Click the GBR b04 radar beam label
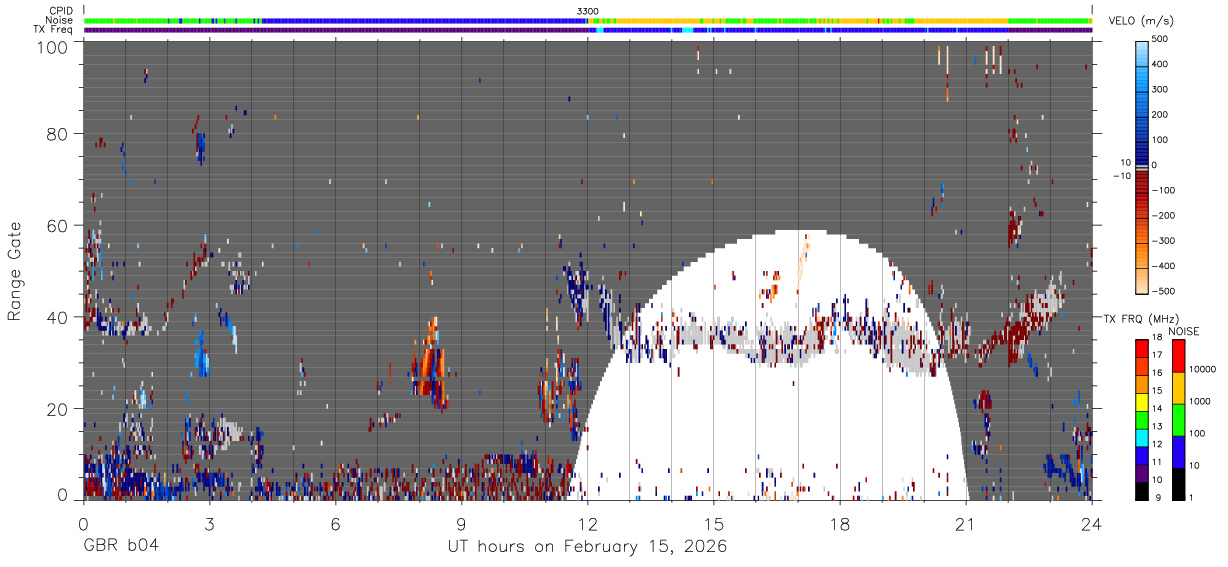The height and width of the screenshot is (567, 1228). point(121,547)
